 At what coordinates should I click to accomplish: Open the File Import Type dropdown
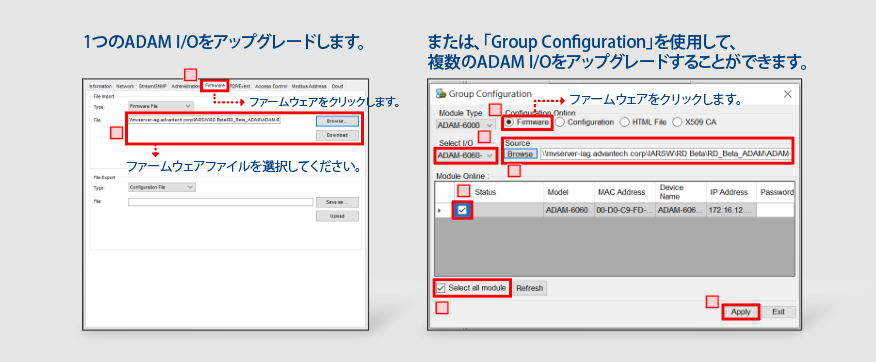(161, 106)
